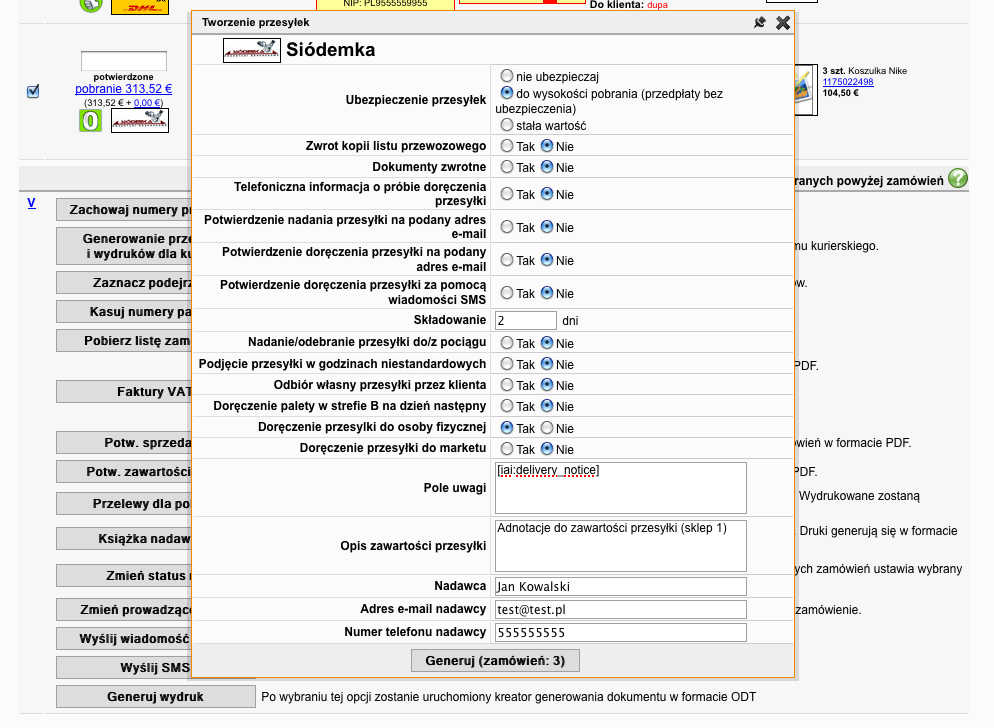994x728 pixels.
Task: Click the Wyślij wiadomość button
Action: point(124,639)
